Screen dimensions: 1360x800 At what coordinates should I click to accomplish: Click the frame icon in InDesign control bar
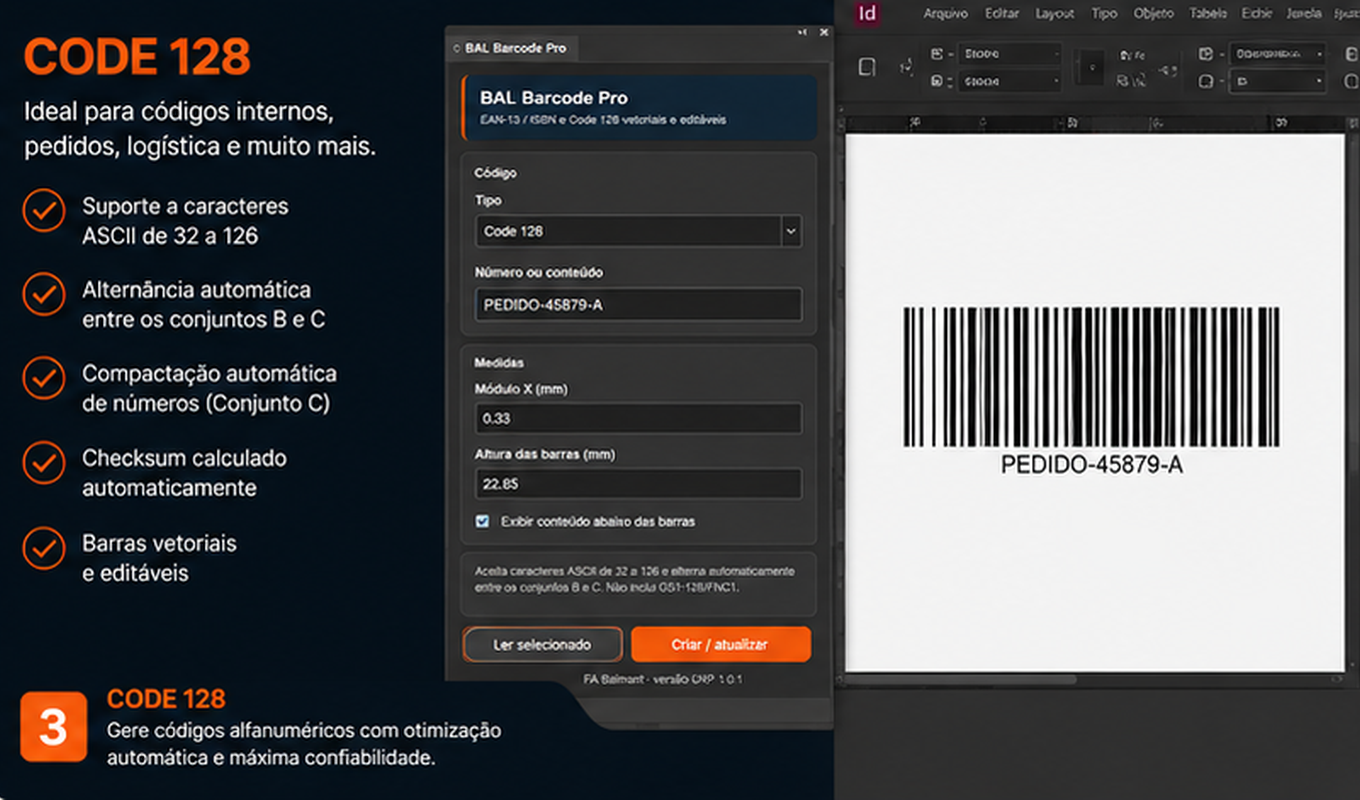point(868,68)
